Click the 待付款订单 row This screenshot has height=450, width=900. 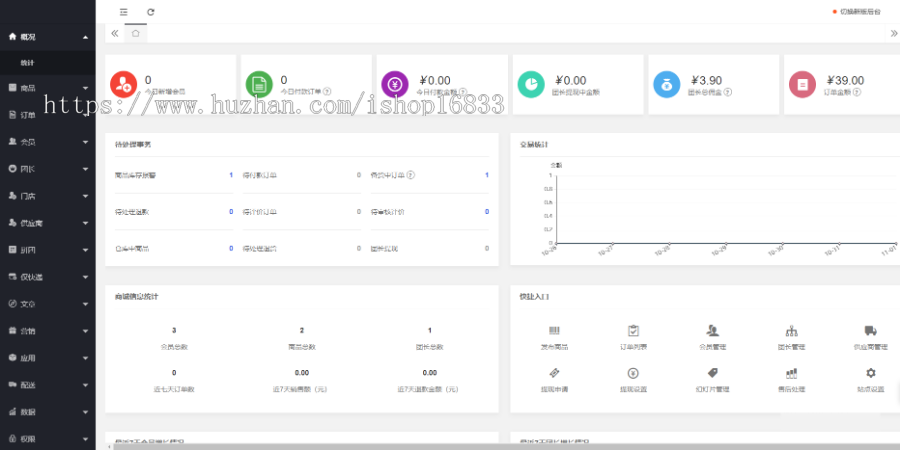pyautogui.click(x=302, y=175)
